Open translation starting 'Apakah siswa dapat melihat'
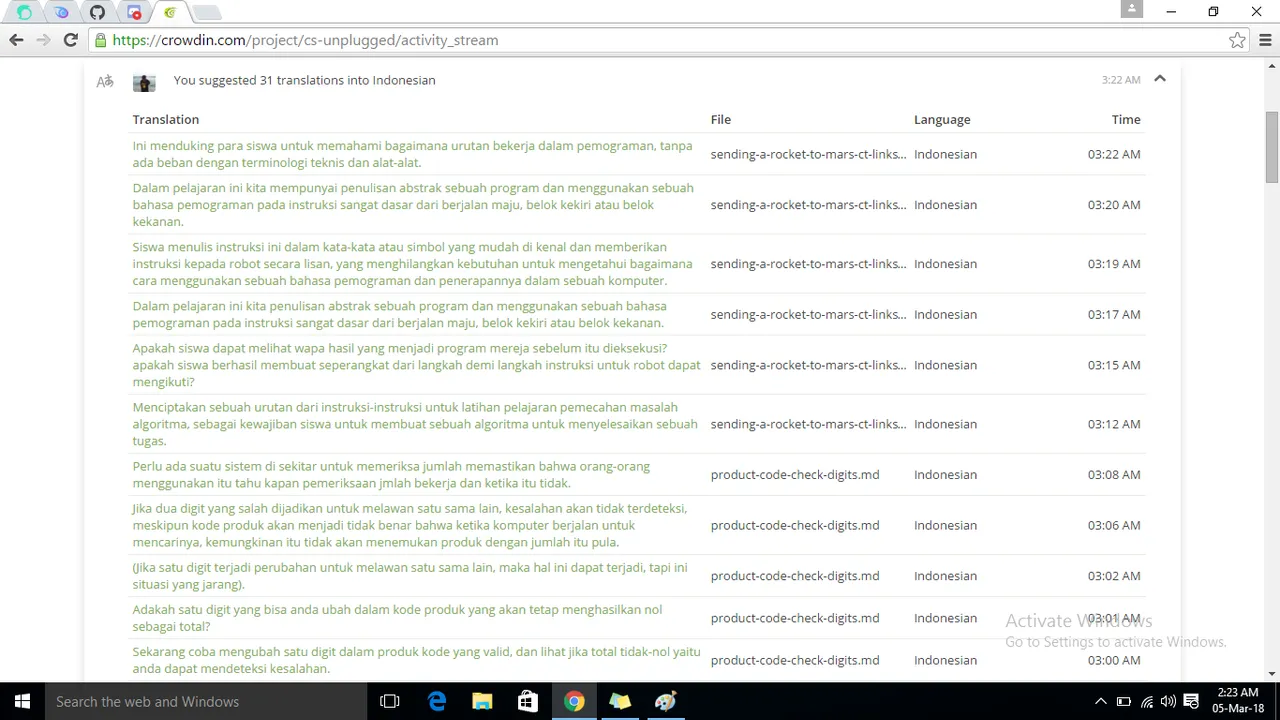Image resolution: width=1280 pixels, height=720 pixels. (x=416, y=365)
